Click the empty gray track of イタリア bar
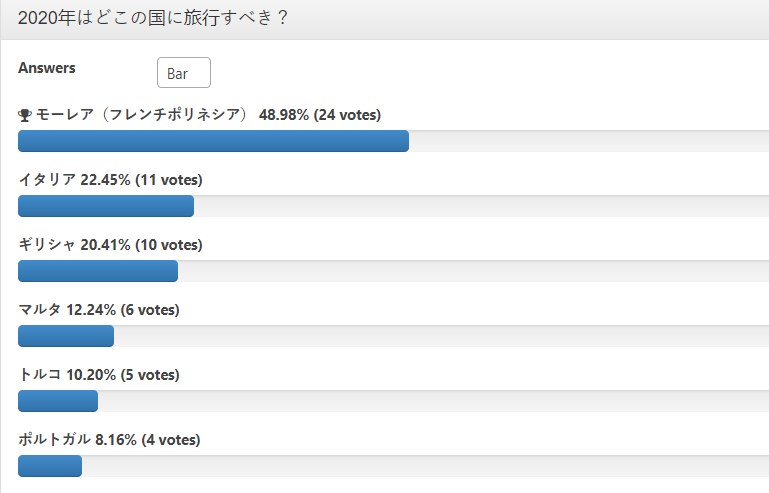 click(482, 206)
